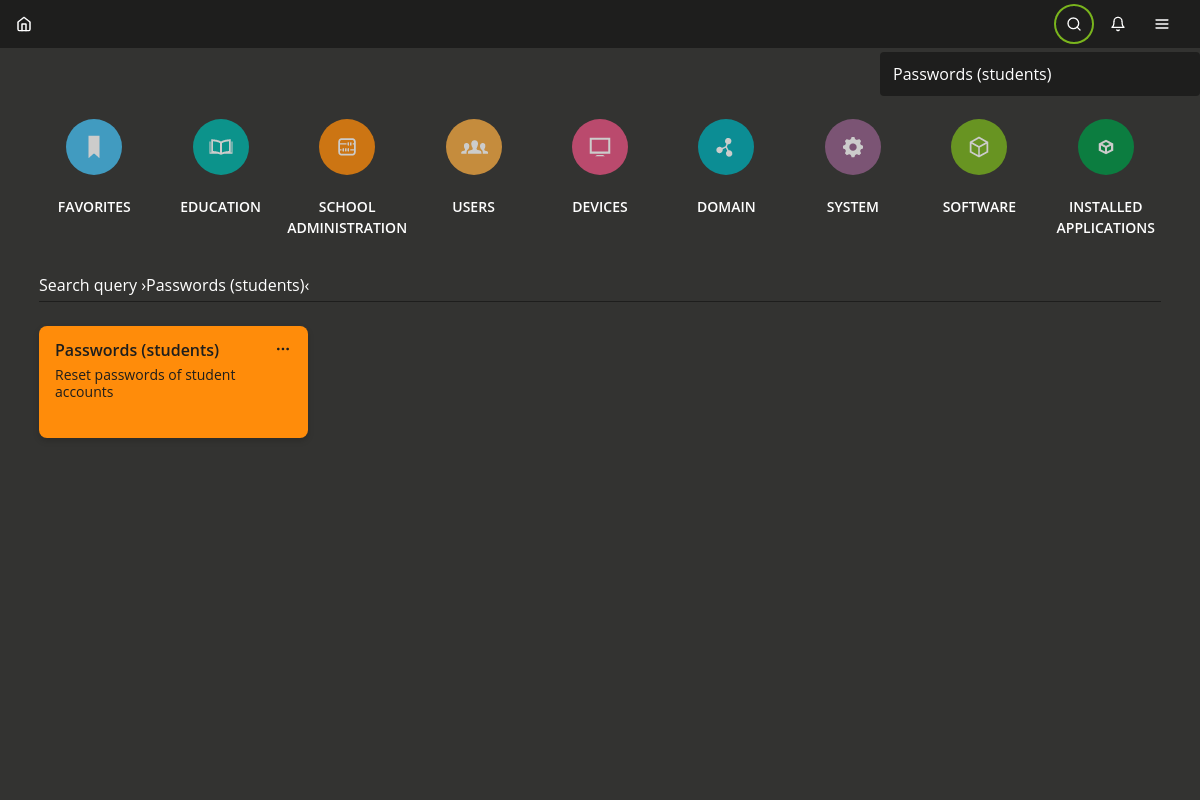Click the Favorites category label

(x=94, y=207)
